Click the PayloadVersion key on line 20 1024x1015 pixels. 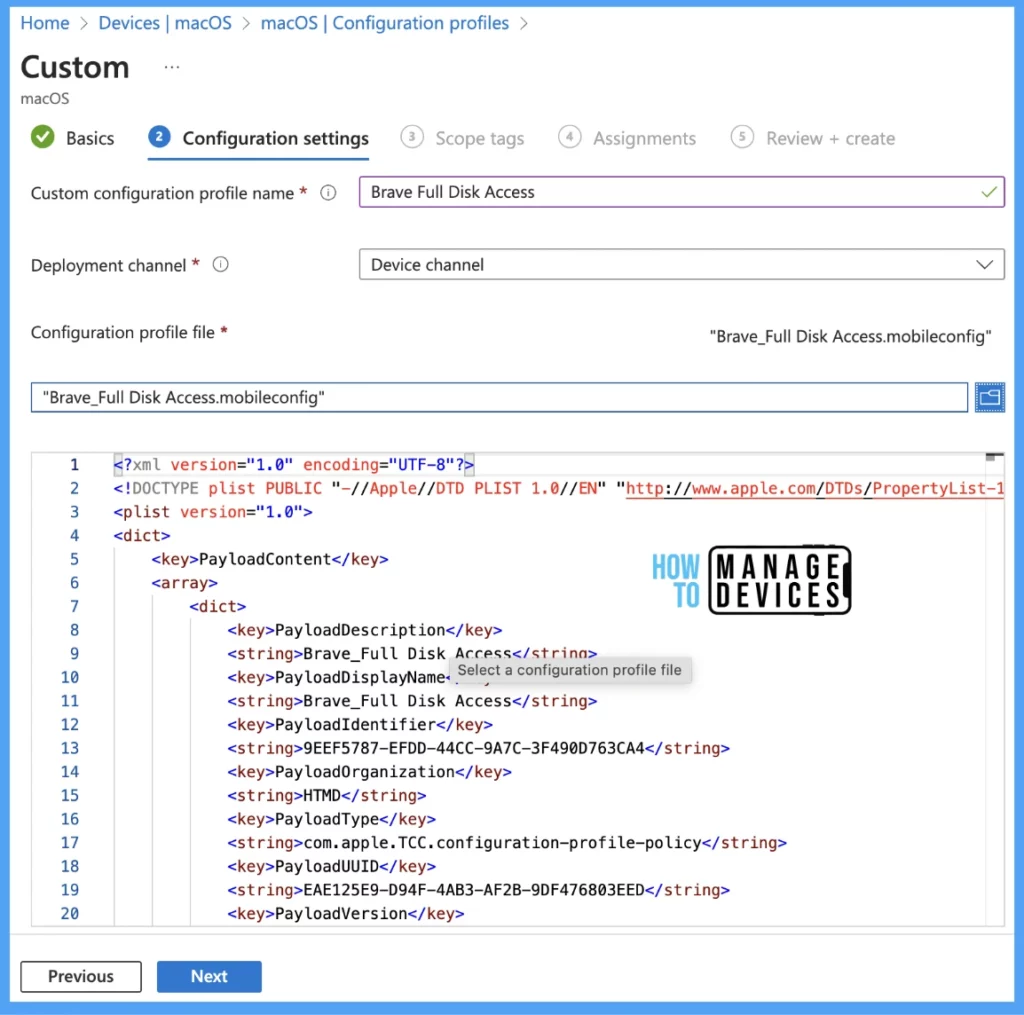click(345, 913)
